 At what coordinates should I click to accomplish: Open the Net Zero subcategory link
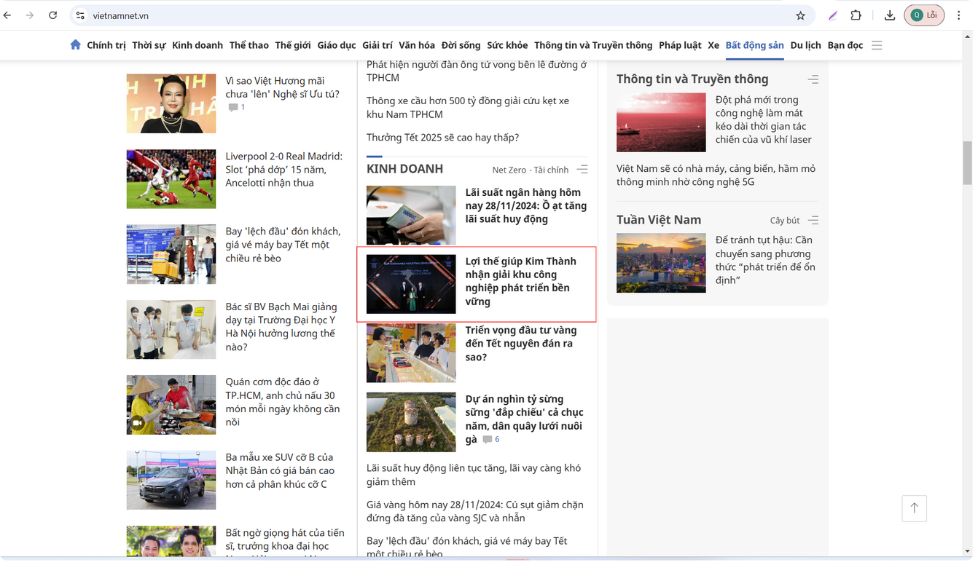(x=509, y=170)
